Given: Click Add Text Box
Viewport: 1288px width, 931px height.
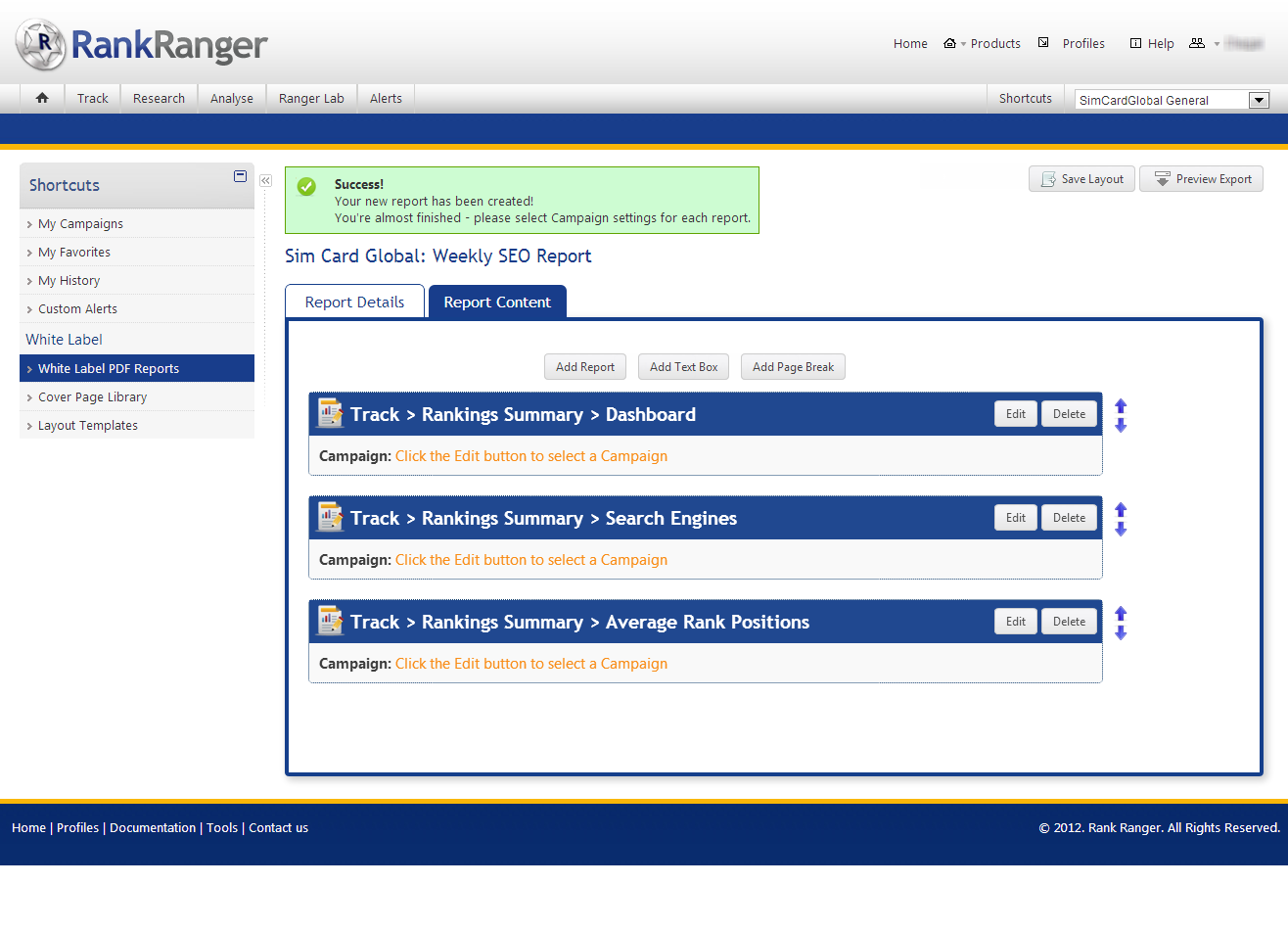Looking at the screenshot, I should [x=684, y=367].
